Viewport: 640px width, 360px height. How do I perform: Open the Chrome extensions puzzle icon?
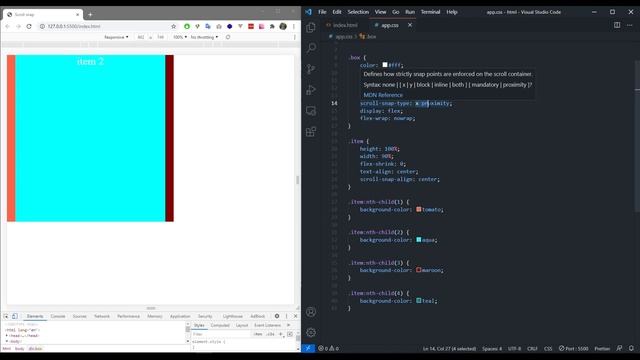272,26
